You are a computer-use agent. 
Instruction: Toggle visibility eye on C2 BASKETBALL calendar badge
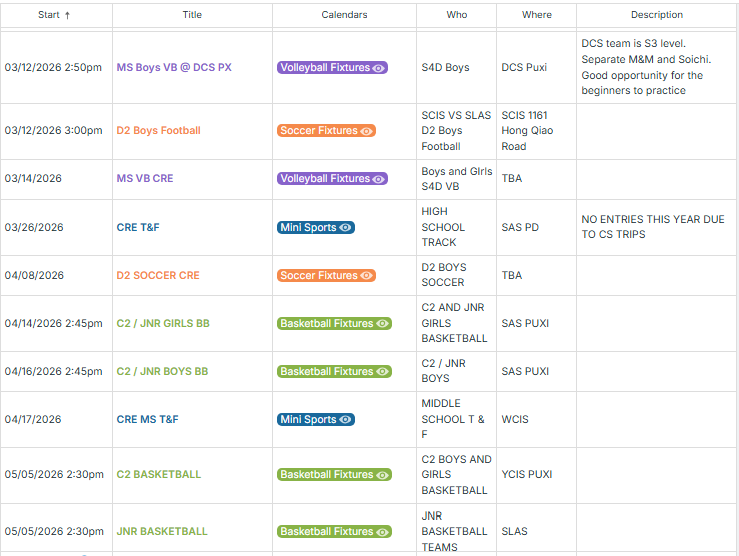[x=382, y=475]
